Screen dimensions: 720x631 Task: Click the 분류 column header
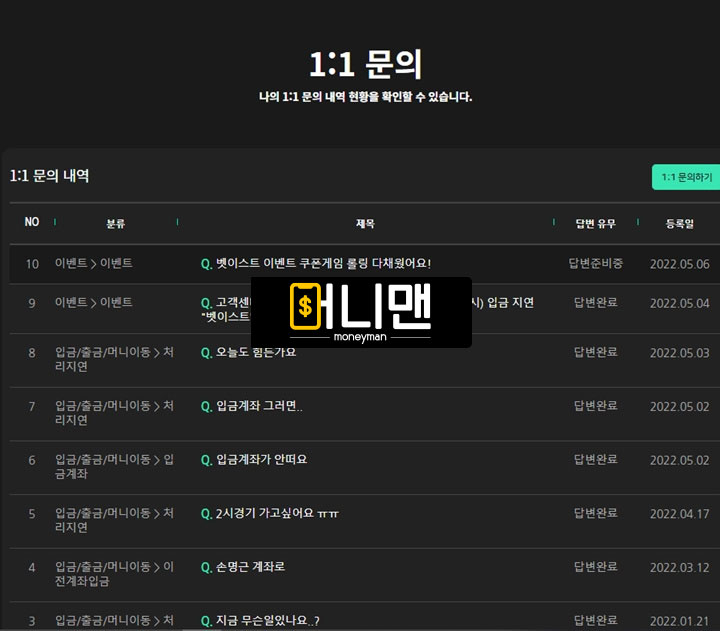pyautogui.click(x=116, y=223)
